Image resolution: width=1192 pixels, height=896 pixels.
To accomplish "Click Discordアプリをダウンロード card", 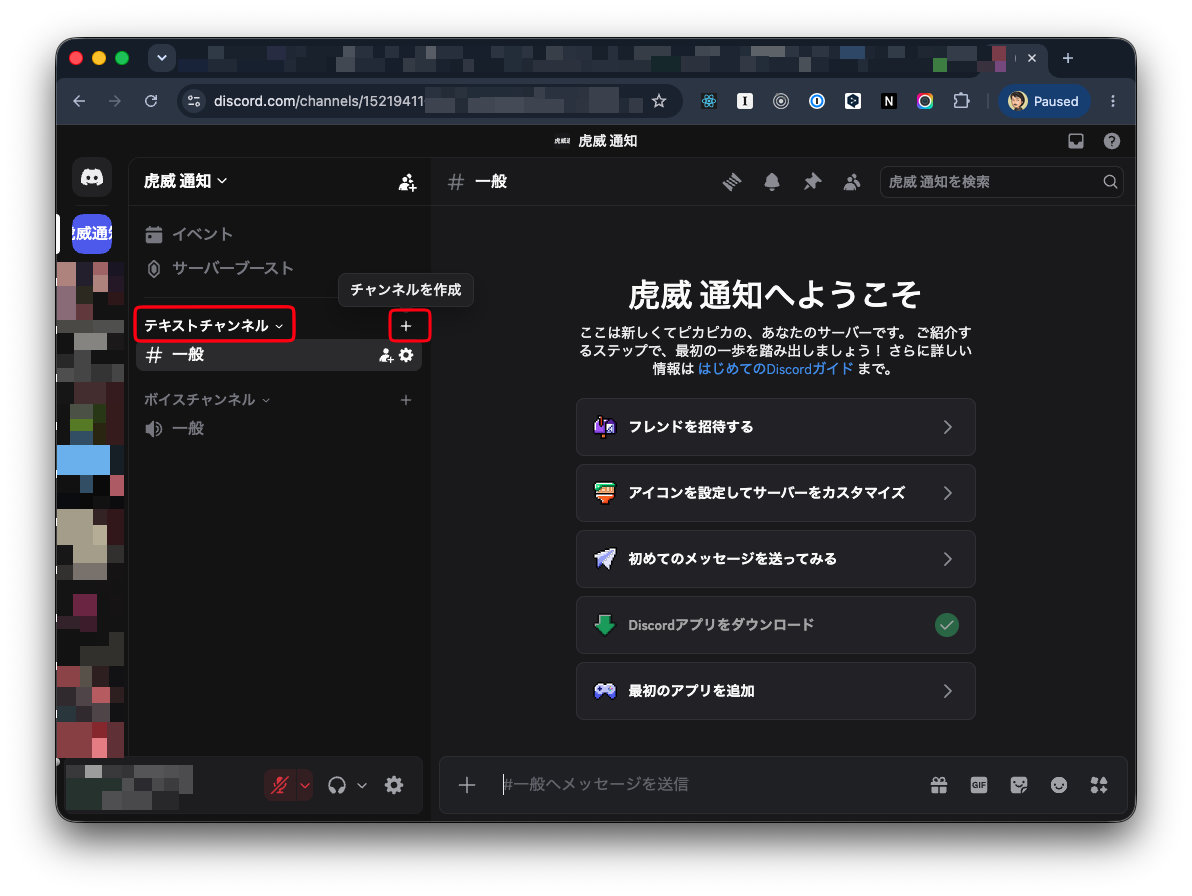I will pyautogui.click(x=775, y=625).
